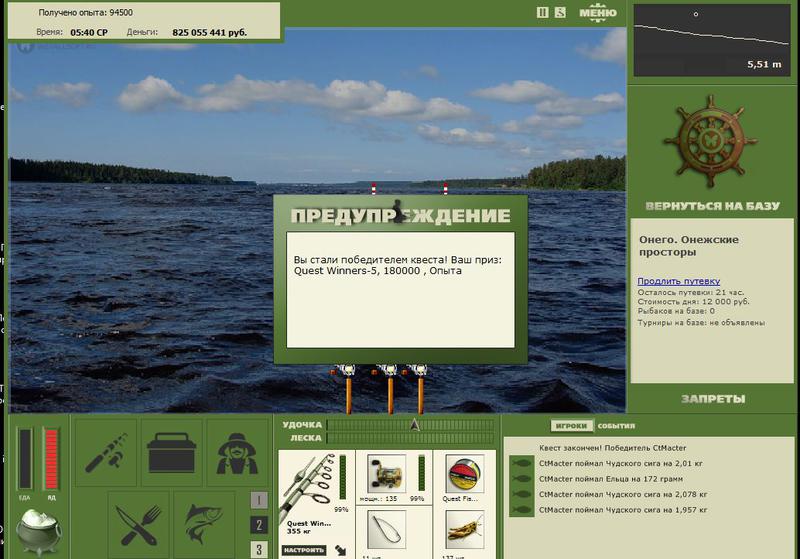Select rod slot 2
The height and width of the screenshot is (559, 800).
point(259,525)
